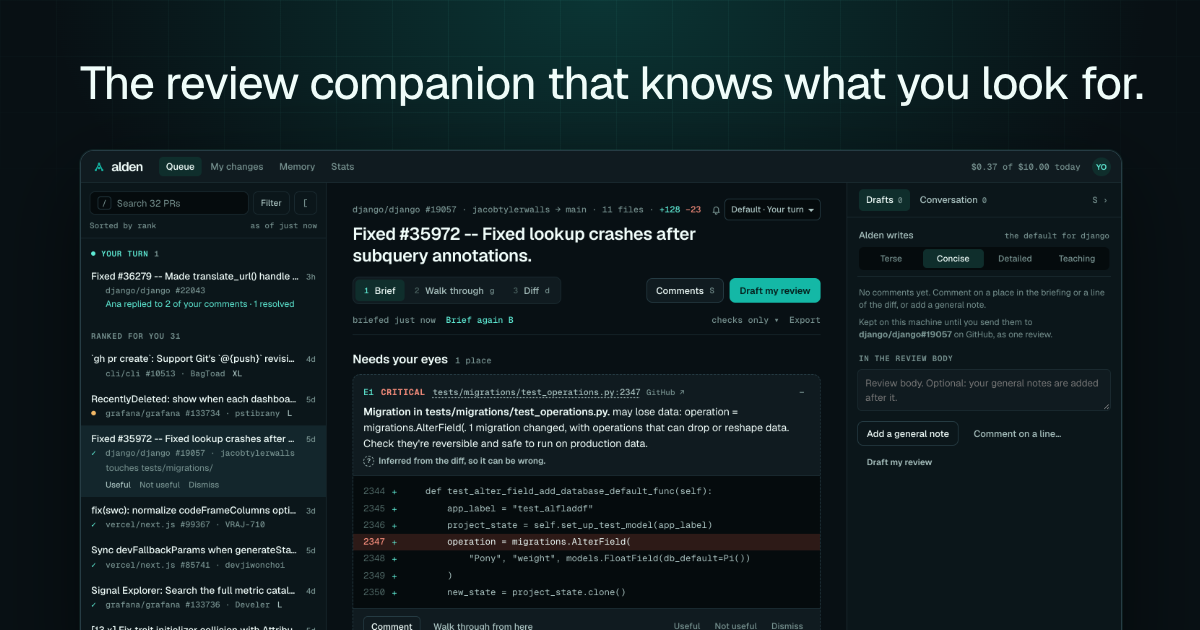The image size is (1200, 630).
Task: Switch to the Queue tab
Action: coord(180,167)
